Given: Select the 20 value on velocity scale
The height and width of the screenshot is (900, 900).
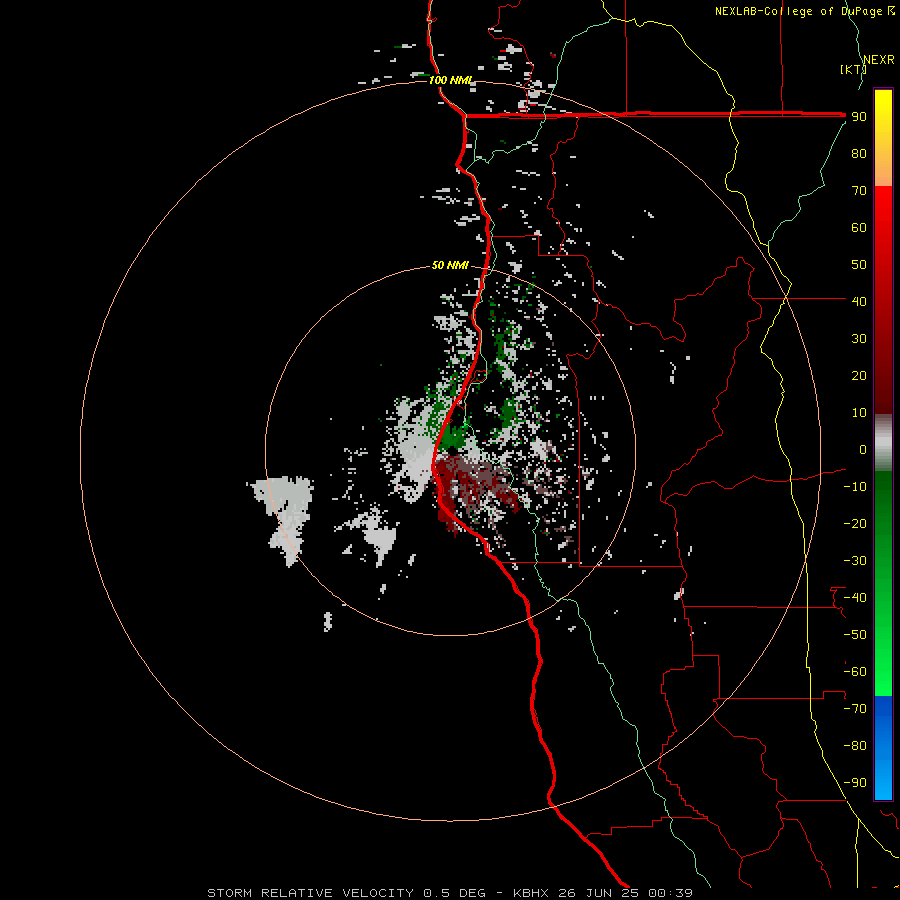Looking at the screenshot, I should (x=859, y=376).
